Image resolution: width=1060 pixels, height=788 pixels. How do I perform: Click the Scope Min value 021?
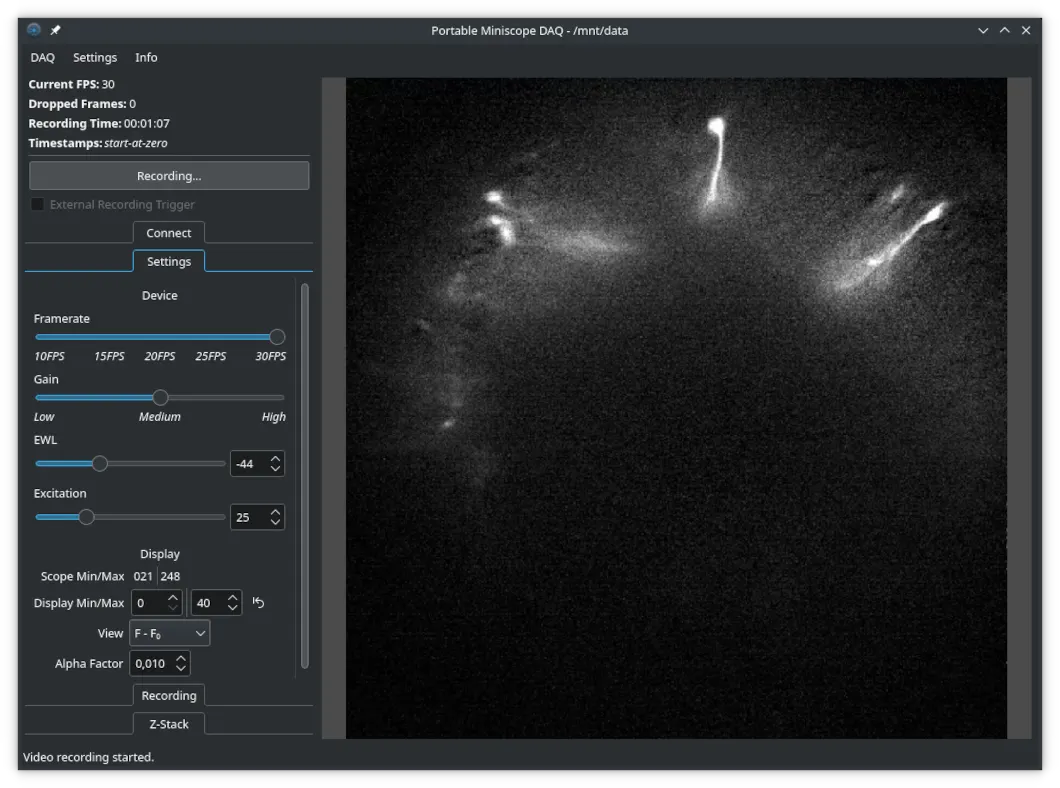[143, 576]
